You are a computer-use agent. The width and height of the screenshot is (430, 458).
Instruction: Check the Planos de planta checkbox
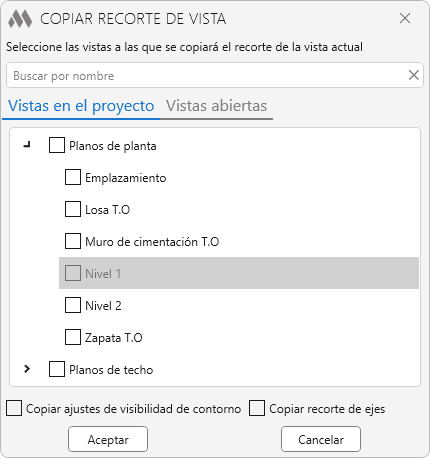[57, 145]
